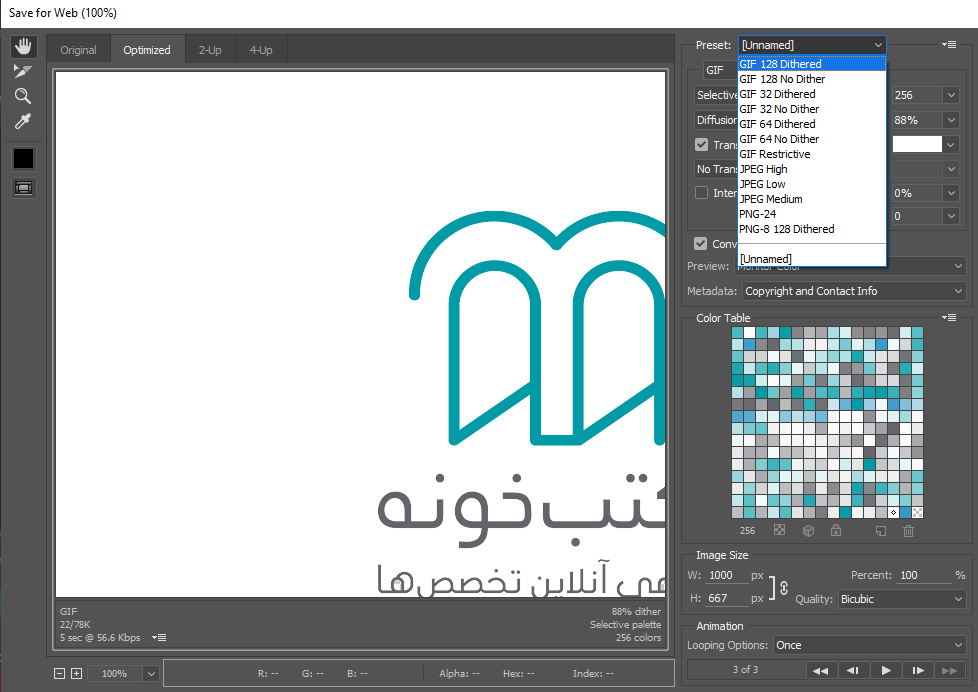
Task: Choose GIF 64 No Dither preset
Action: (811, 139)
